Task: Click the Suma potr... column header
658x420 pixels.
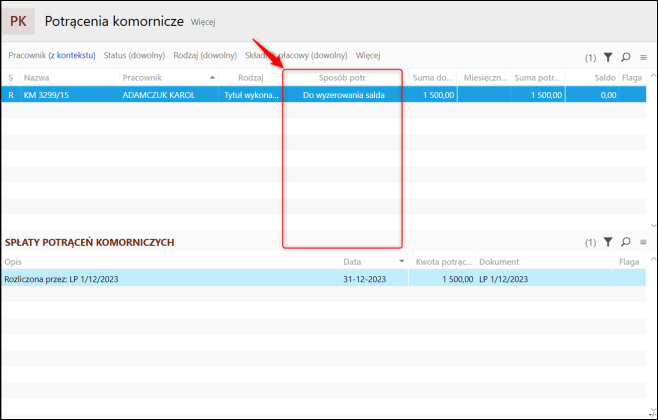Action: click(x=538, y=78)
